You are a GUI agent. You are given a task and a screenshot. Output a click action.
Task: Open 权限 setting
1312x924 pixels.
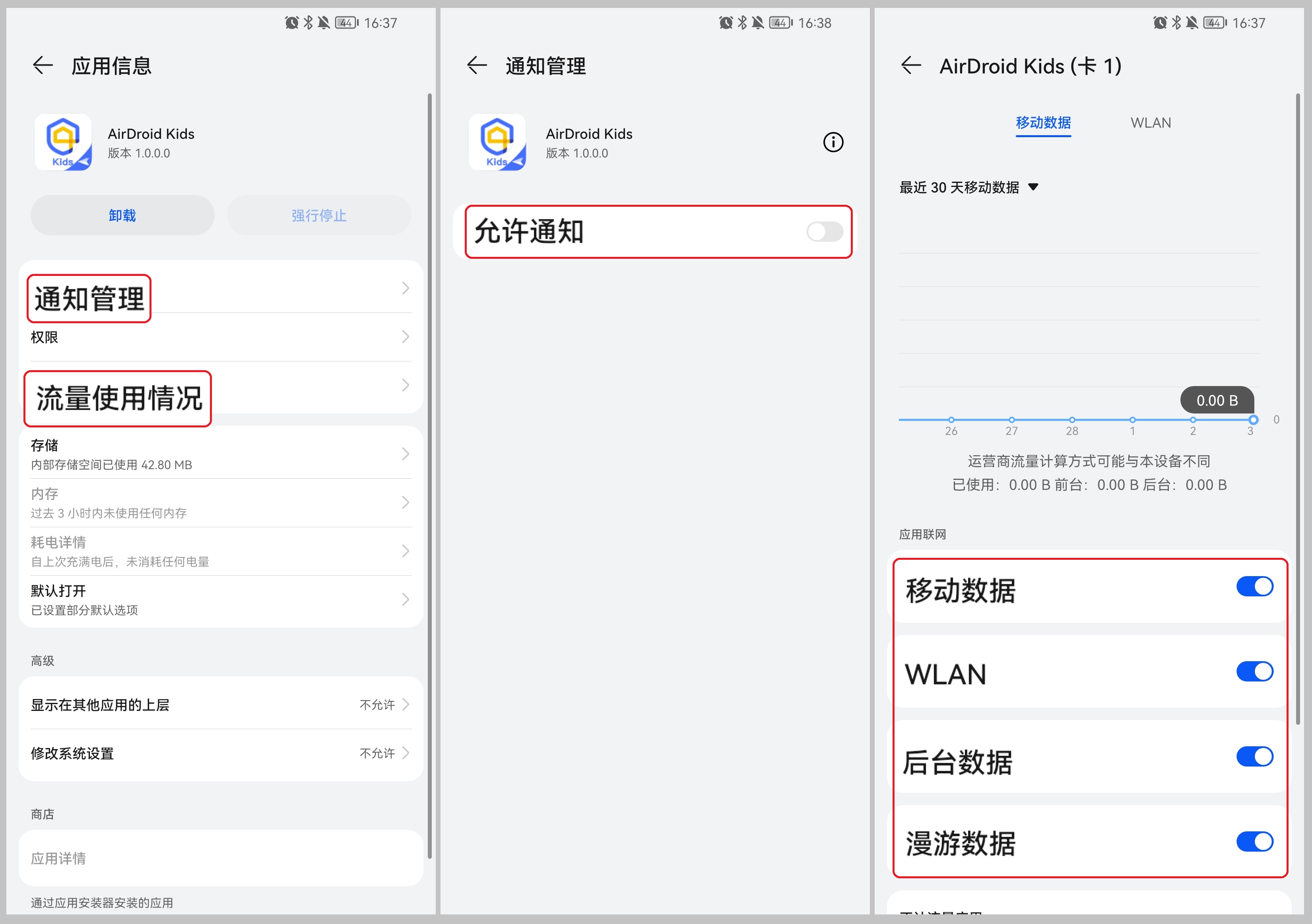point(221,337)
